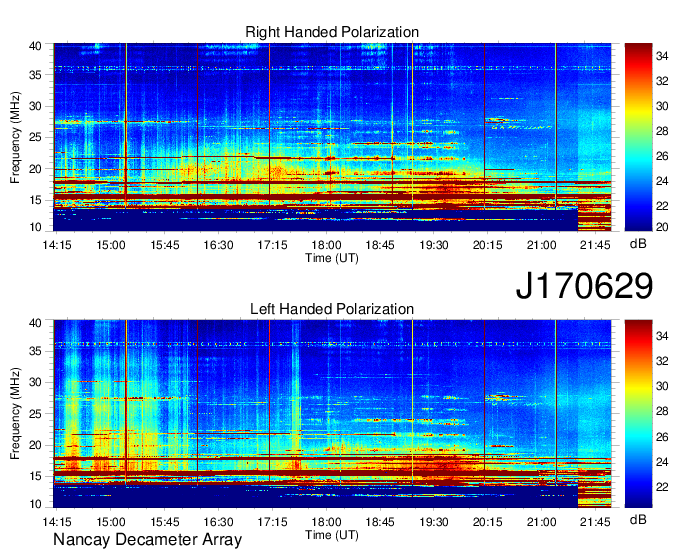Select the J170629 observation label
This screenshot has width=680, height=552.
584,286
